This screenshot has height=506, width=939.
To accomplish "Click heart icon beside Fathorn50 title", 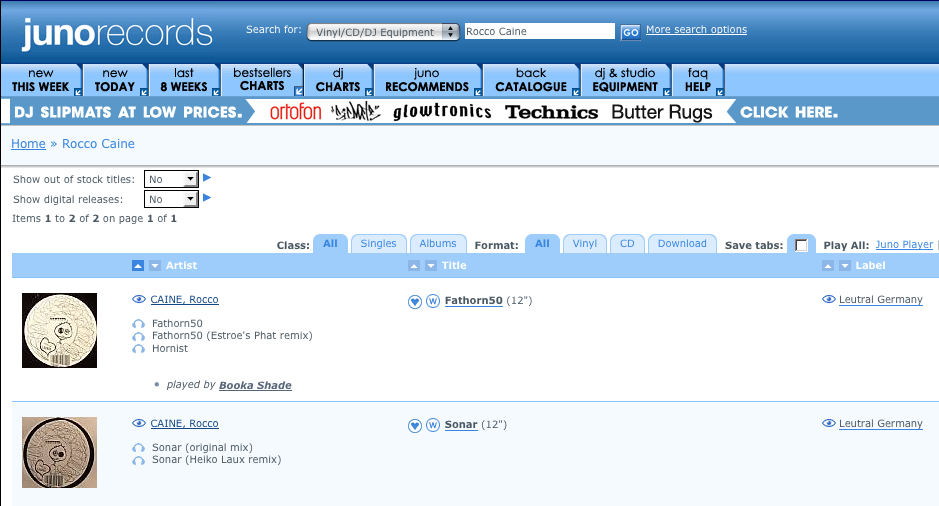I will click(x=415, y=301).
